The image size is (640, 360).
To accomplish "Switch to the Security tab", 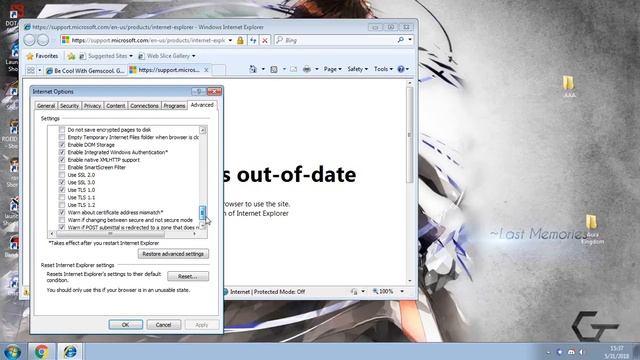I will pyautogui.click(x=69, y=106).
